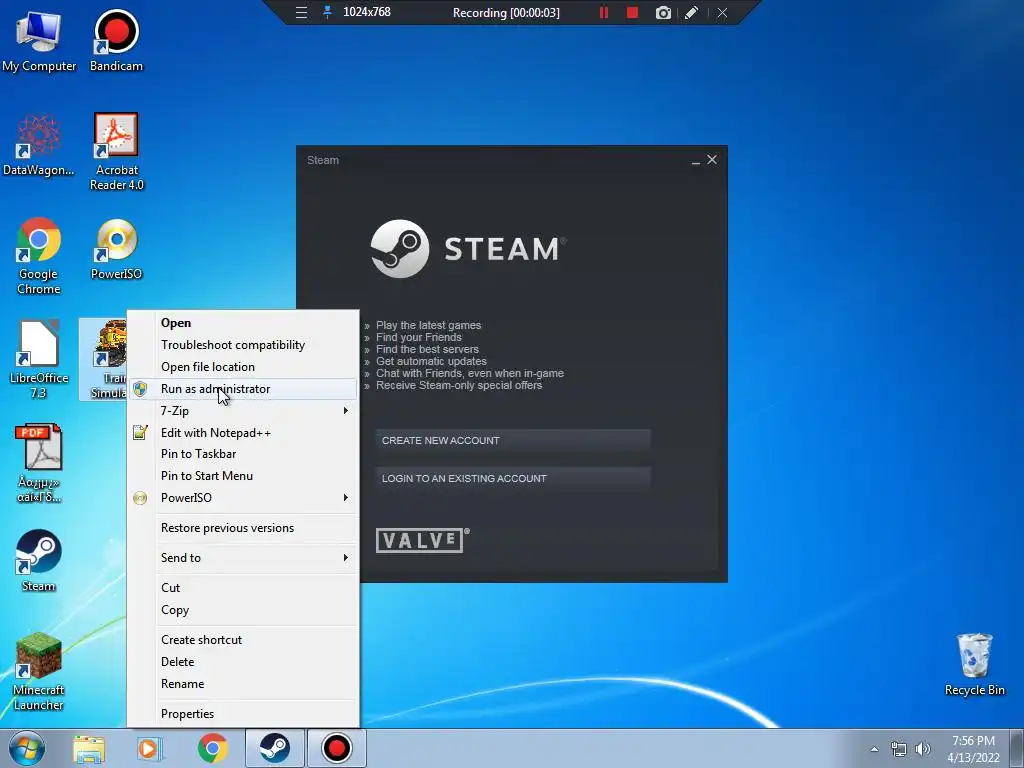The height and width of the screenshot is (768, 1024).
Task: Select the LibreOffice 7.3 desktop shortcut
Action: coord(39,359)
